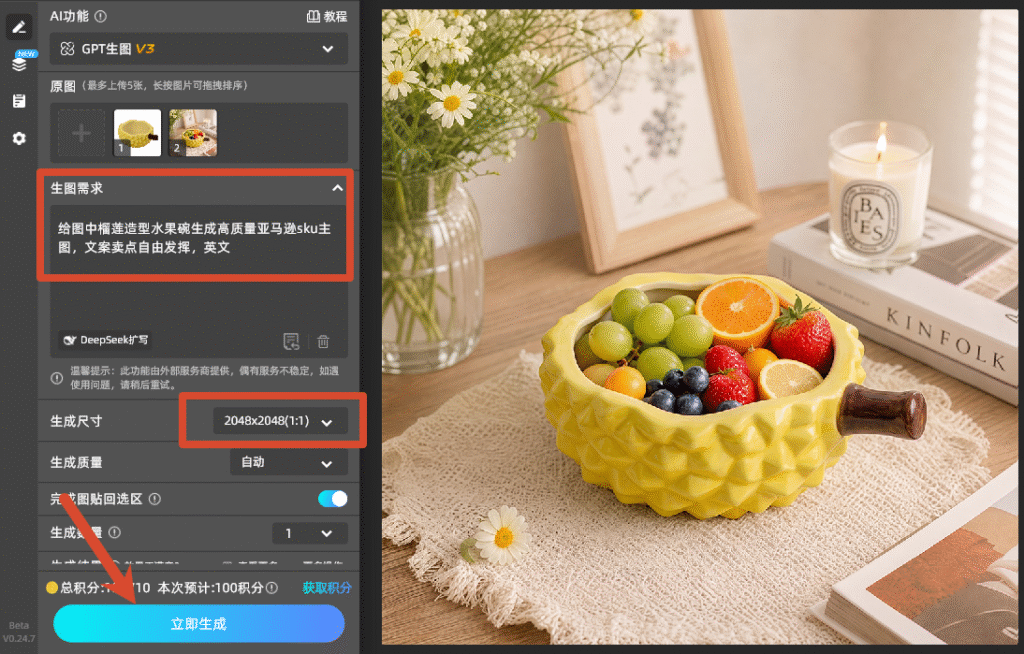Click the yellow coin icon beside 总积分
Image resolution: width=1024 pixels, height=654 pixels.
click(x=52, y=587)
